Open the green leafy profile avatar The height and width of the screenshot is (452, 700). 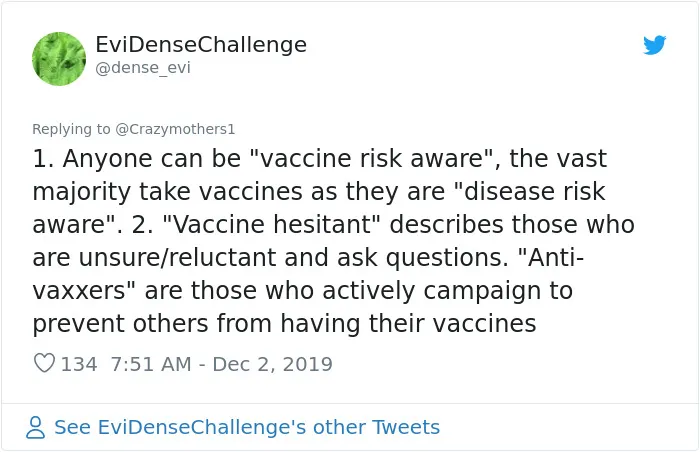pyautogui.click(x=59, y=59)
